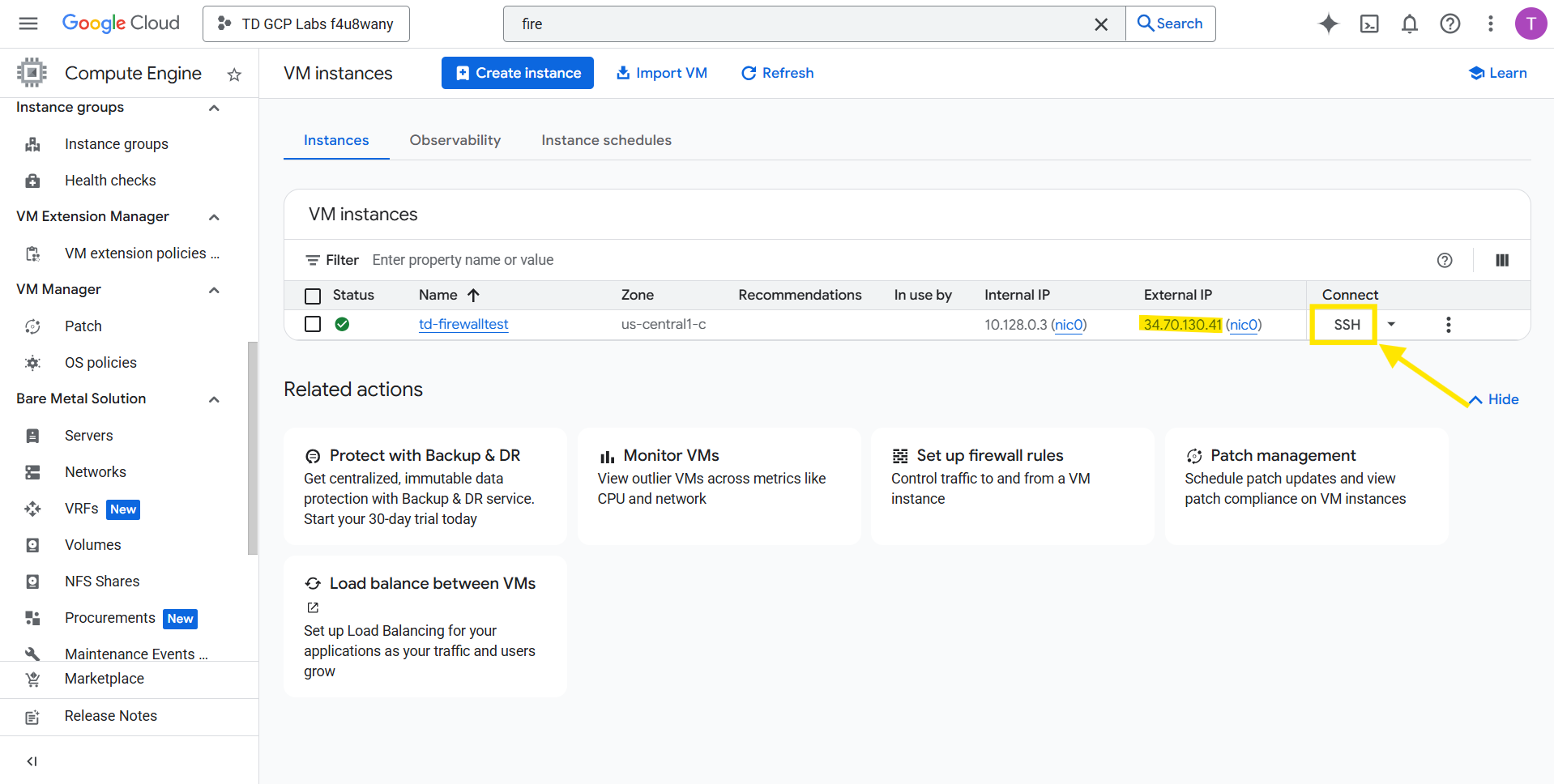1554x784 pixels.
Task: Click the Create instance button
Action: click(x=517, y=73)
